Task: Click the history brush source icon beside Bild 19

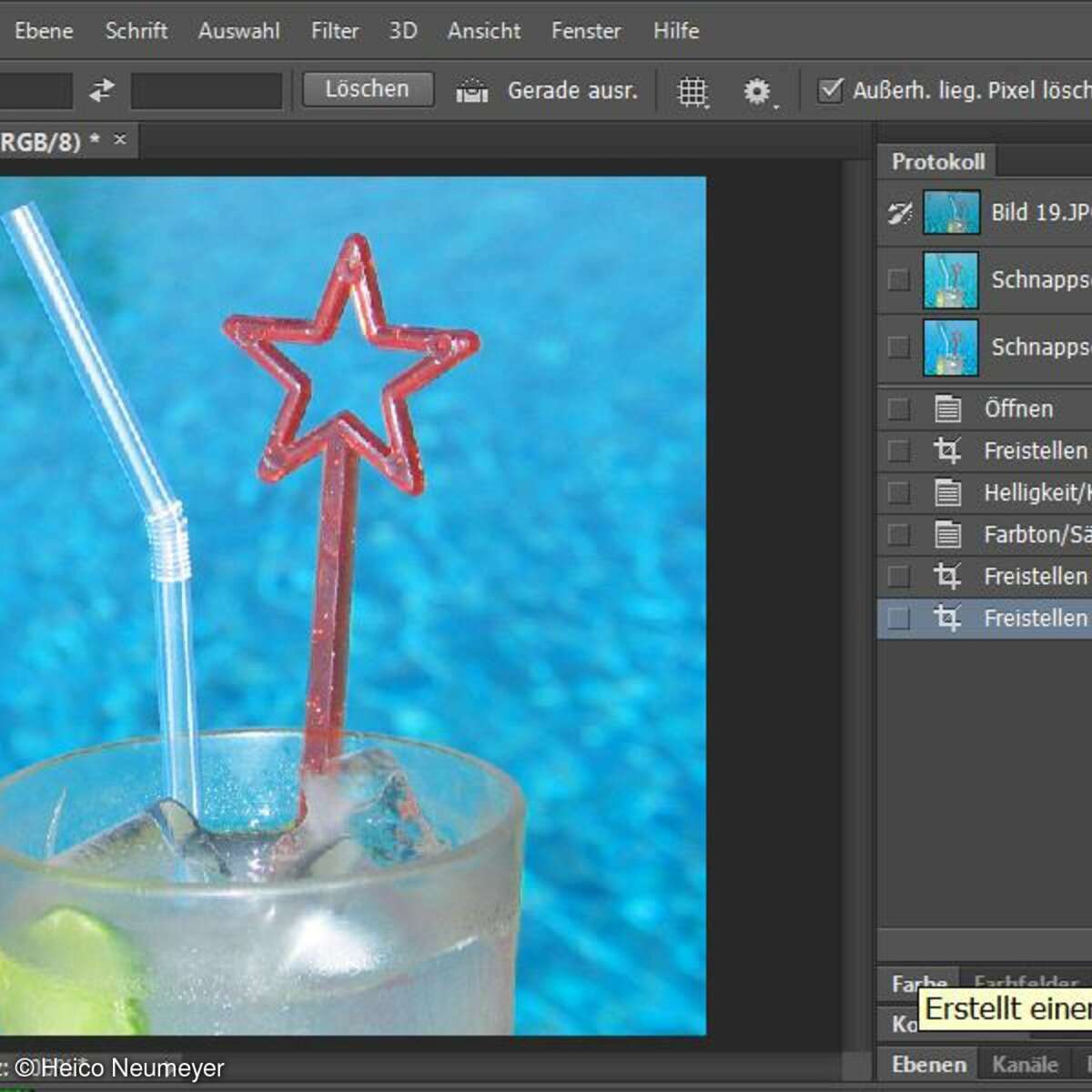Action: [899, 213]
